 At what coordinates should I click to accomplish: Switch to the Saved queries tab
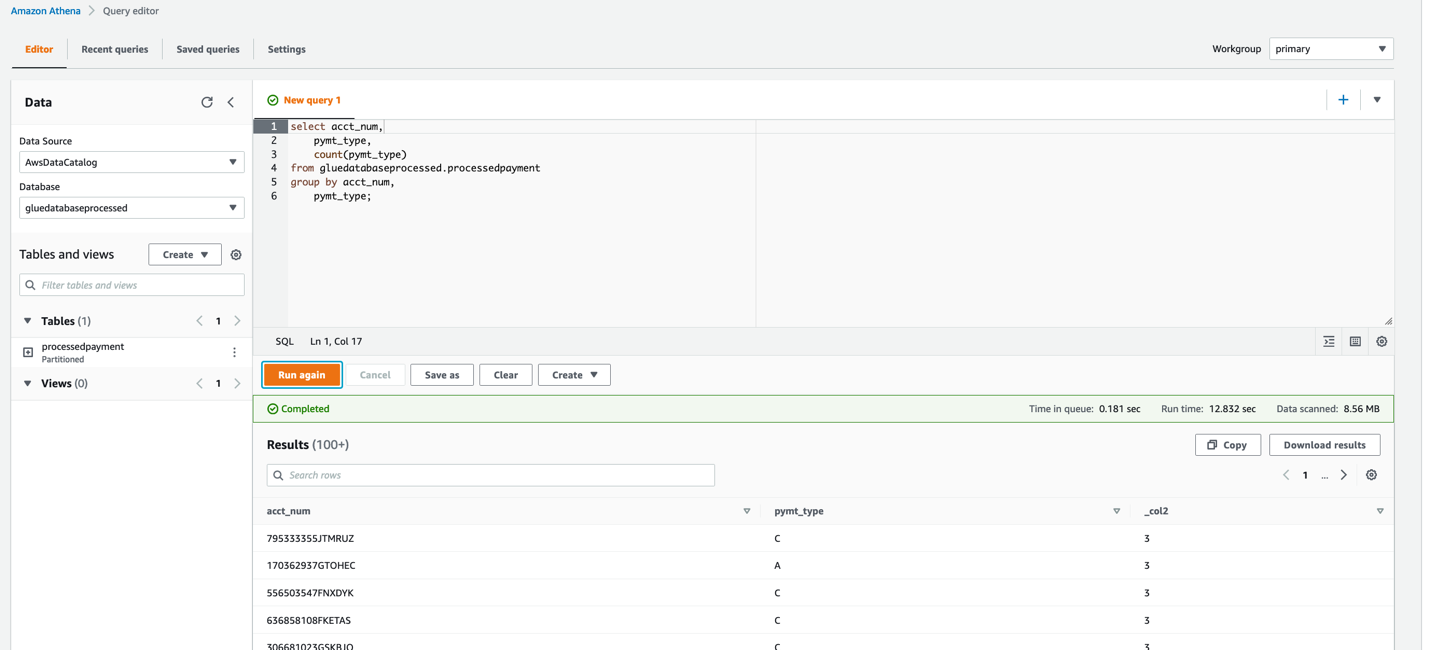[208, 49]
